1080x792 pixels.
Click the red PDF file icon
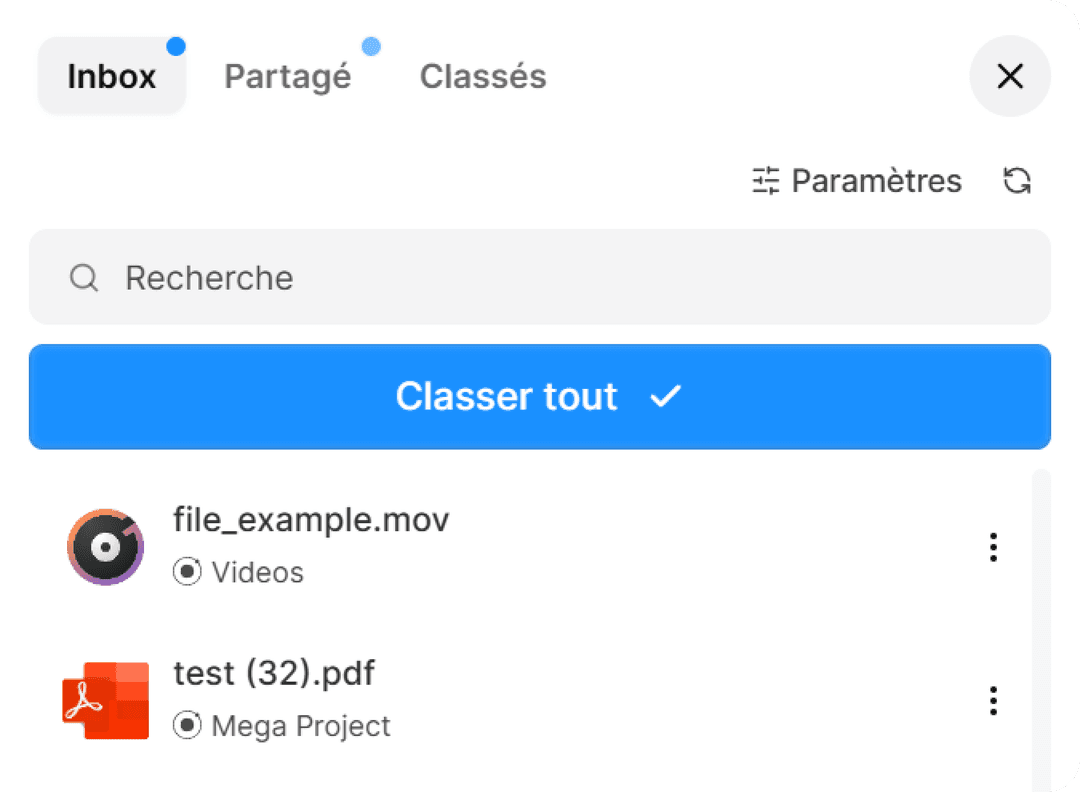coord(105,700)
